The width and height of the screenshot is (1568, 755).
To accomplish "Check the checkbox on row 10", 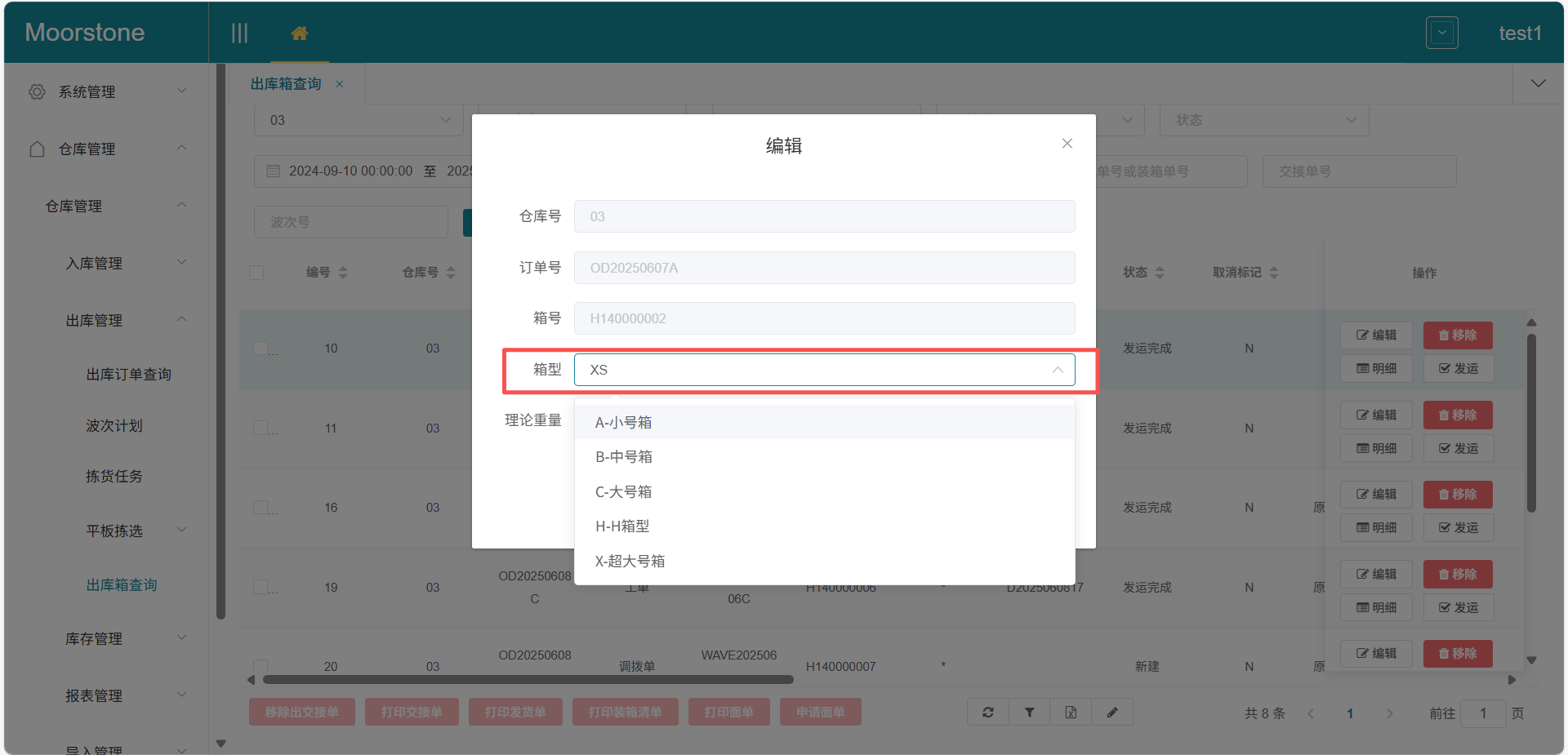I will (x=261, y=348).
